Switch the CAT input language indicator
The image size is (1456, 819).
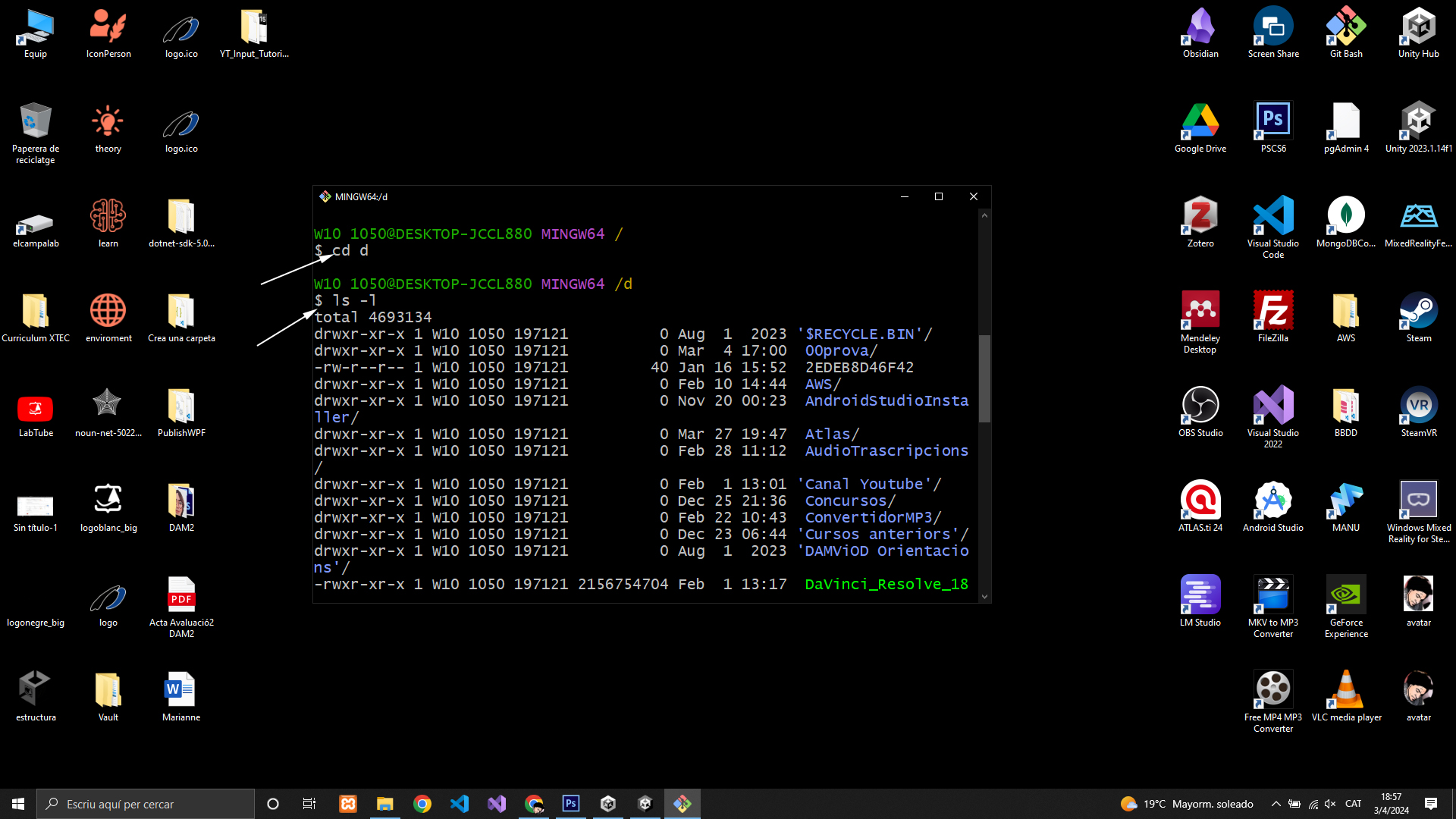pos(1353,804)
